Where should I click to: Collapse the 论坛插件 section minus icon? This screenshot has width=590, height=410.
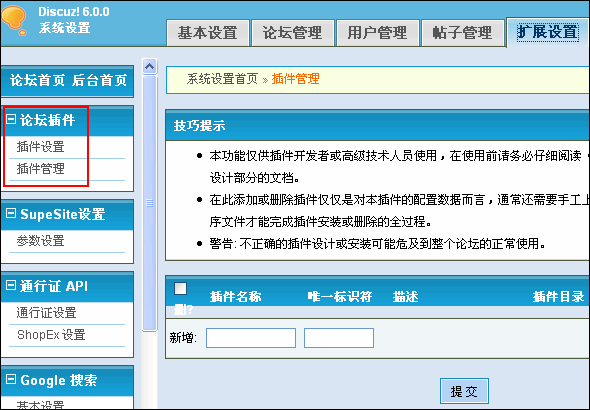11,119
